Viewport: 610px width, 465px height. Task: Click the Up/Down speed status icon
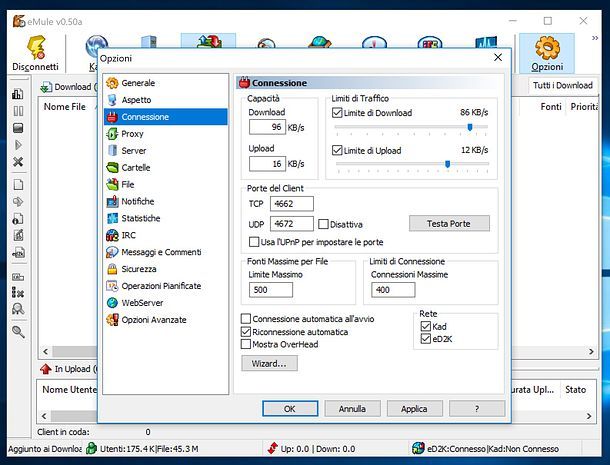[273, 449]
